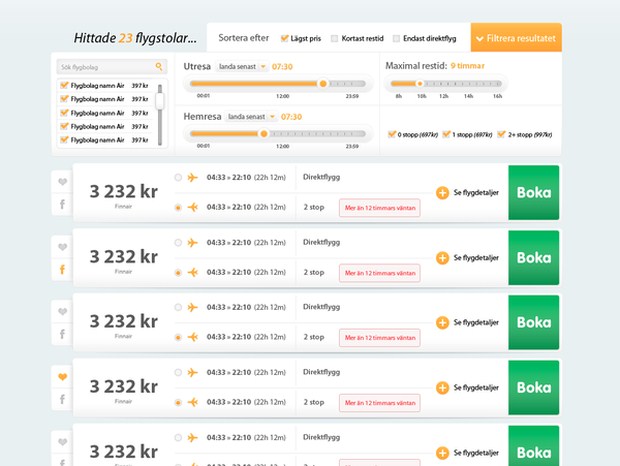620x466 pixels.
Task: Uncheck last Flygbolag namn Air airline
Action: (64, 140)
